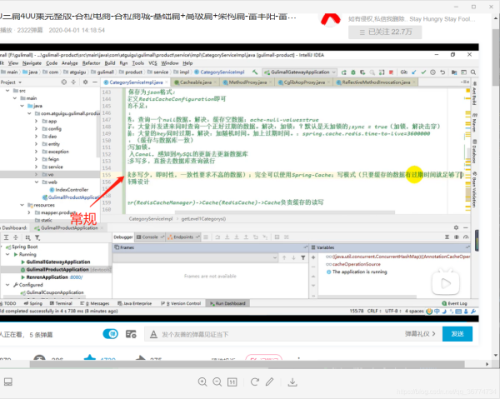Toggle the blue danmaku switch
This screenshot has height=399, width=500.
point(110,334)
